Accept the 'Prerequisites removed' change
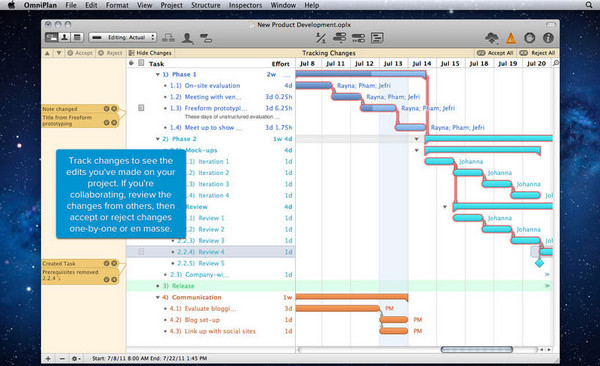 tap(106, 279)
